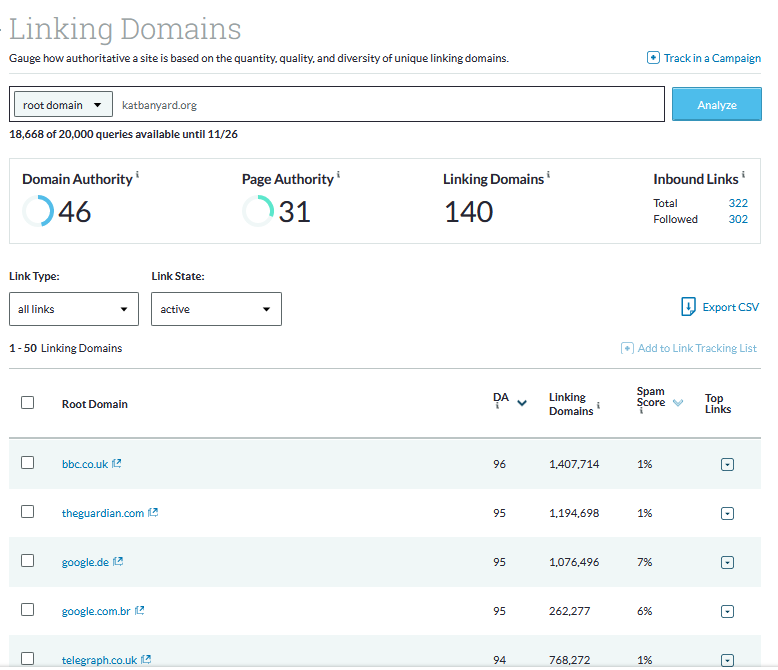Viewport: 778px width, 670px height.
Task: Check the bbc.co.uk row checkbox
Action: point(28,463)
